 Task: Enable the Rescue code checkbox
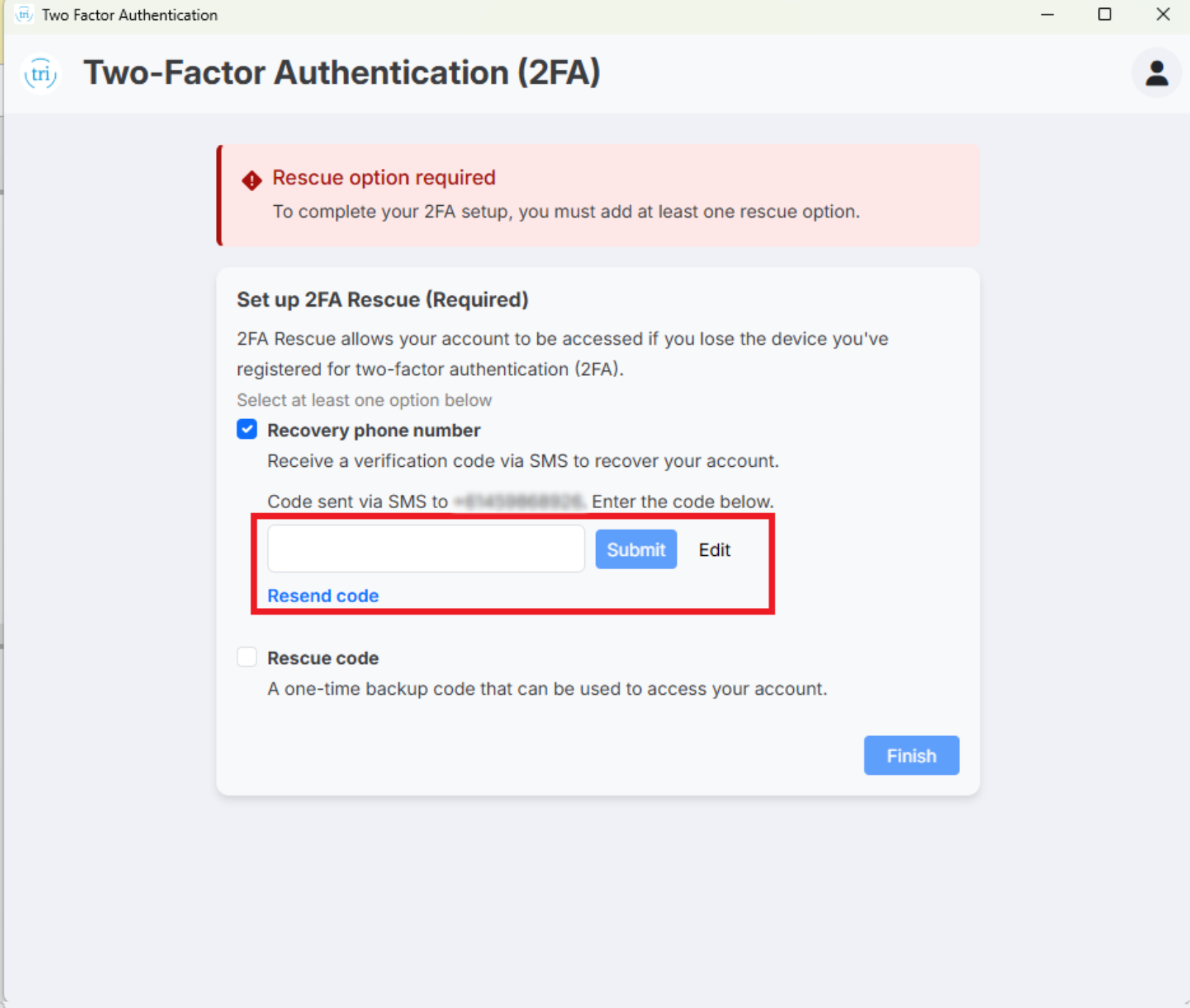pos(247,657)
